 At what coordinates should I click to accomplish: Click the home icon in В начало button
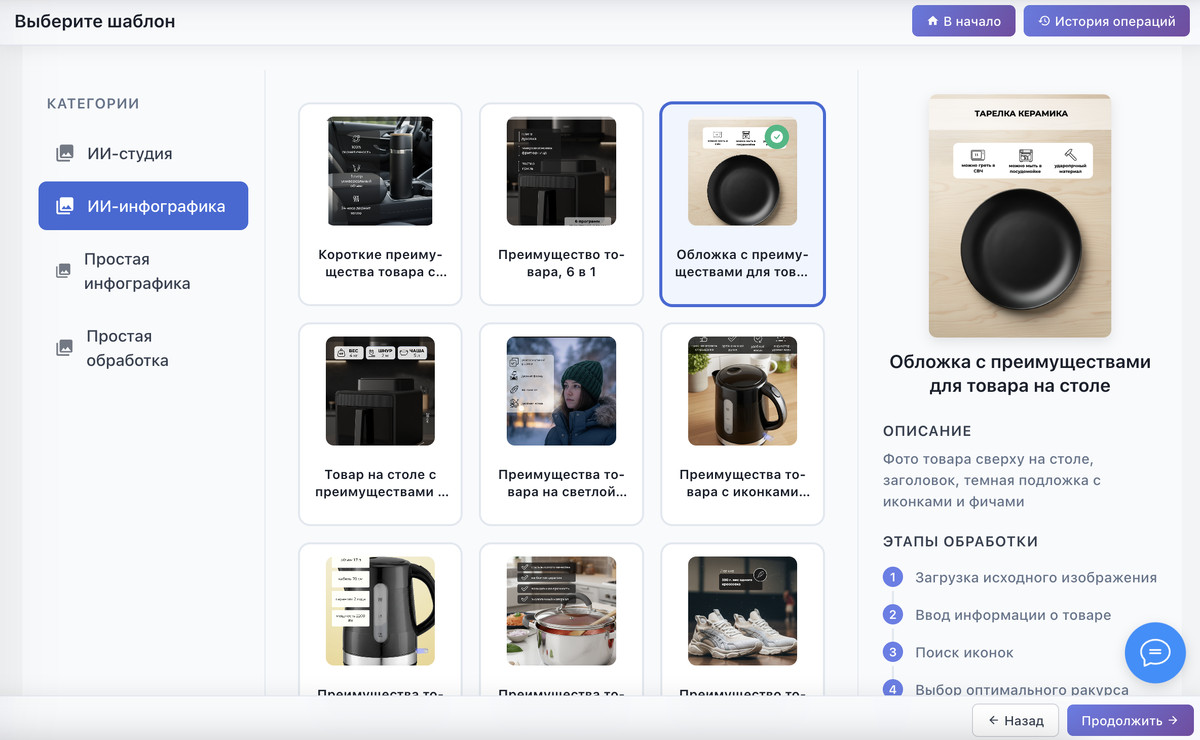(x=933, y=21)
